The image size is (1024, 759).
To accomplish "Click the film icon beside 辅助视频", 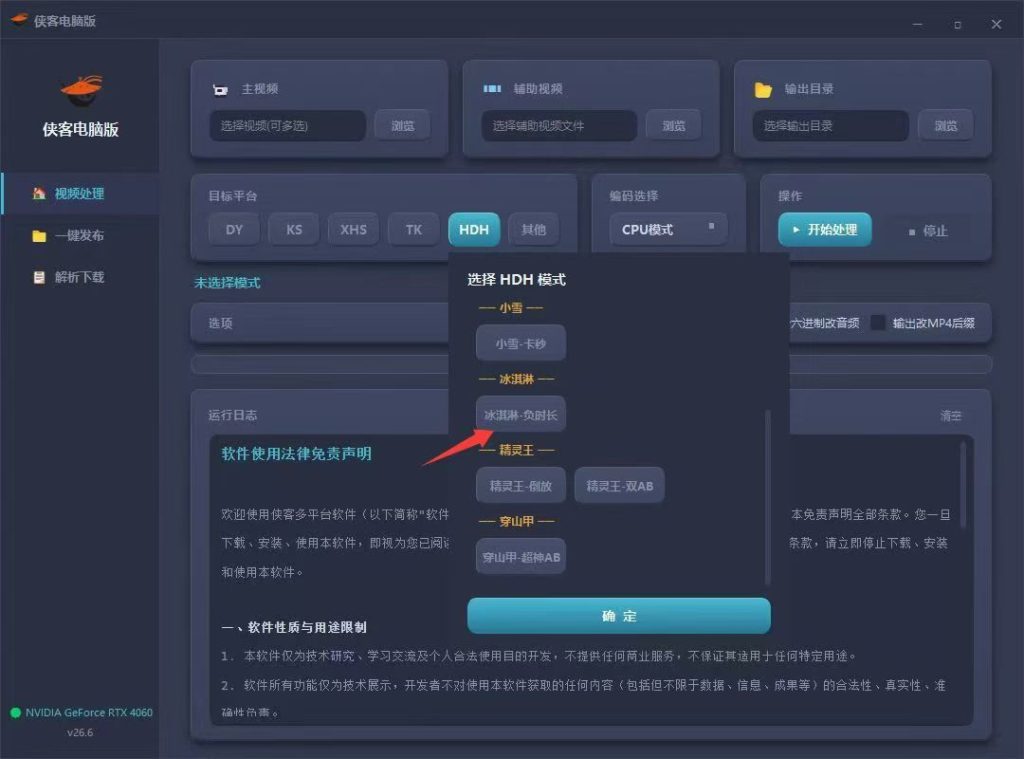I will (x=492, y=88).
